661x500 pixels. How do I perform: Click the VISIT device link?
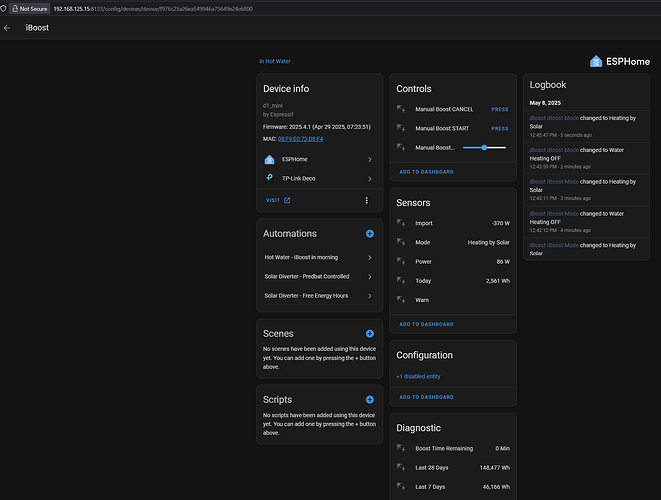coord(278,200)
